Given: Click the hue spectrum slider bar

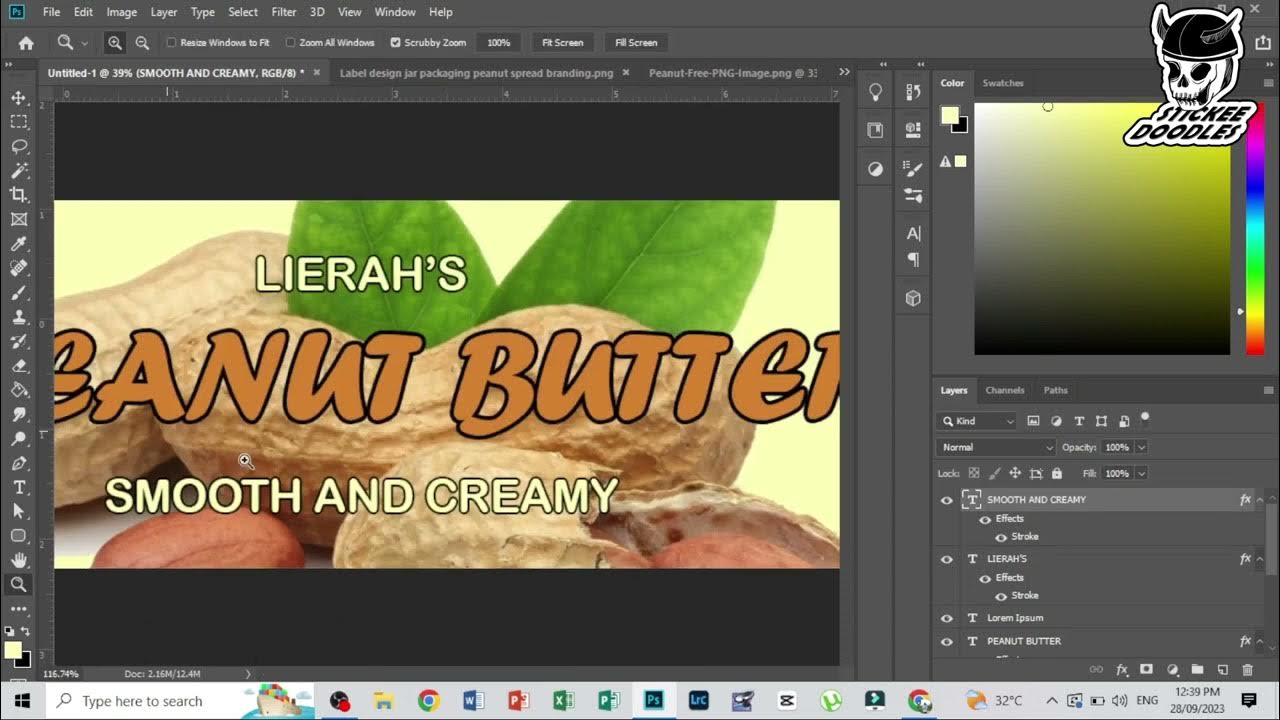Looking at the screenshot, I should (x=1254, y=228).
